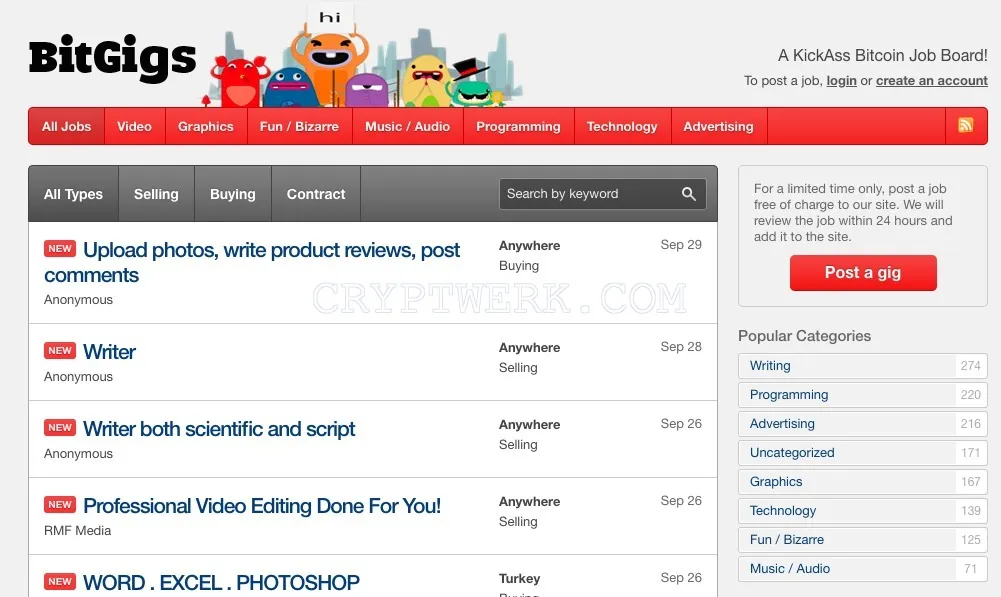
Task: Filter listings by Selling
Action: tap(156, 194)
